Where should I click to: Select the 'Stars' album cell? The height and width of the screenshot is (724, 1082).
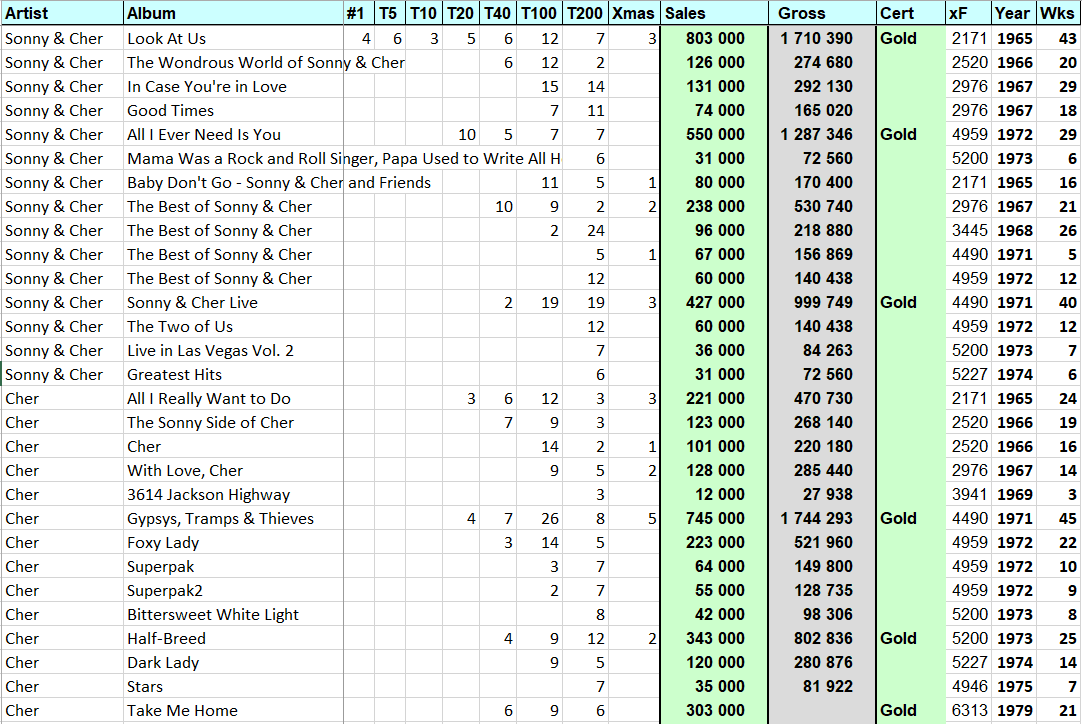[233, 687]
